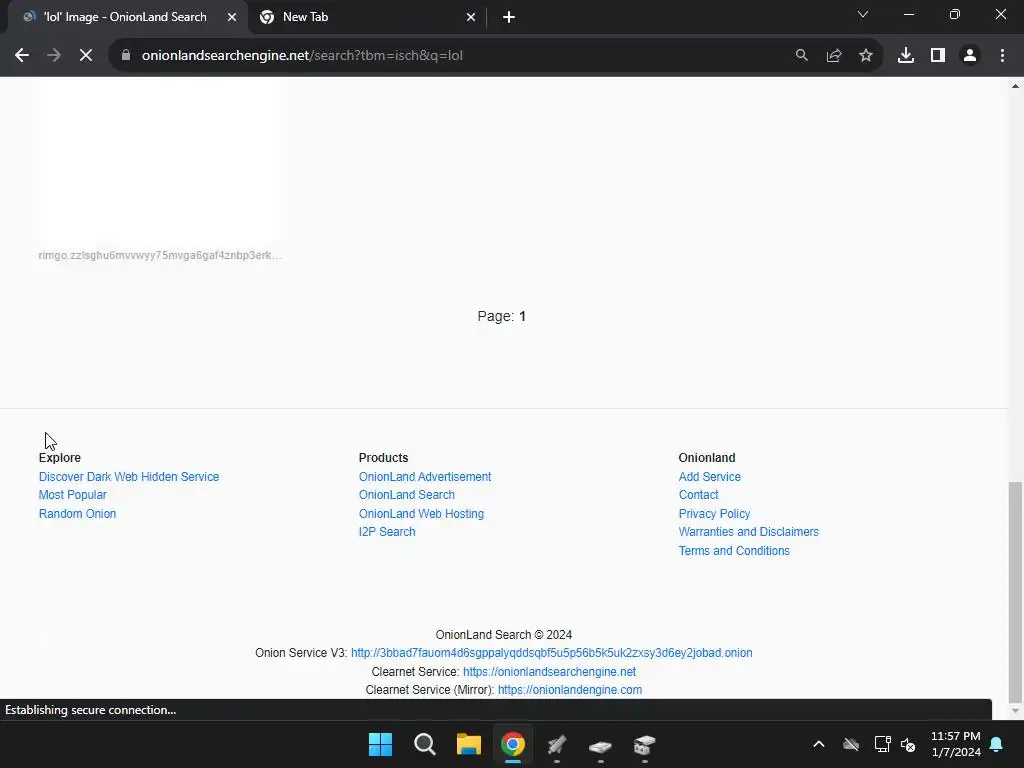Open the tab search chevron
Viewport: 1024px width, 768px height.
tap(863, 14)
